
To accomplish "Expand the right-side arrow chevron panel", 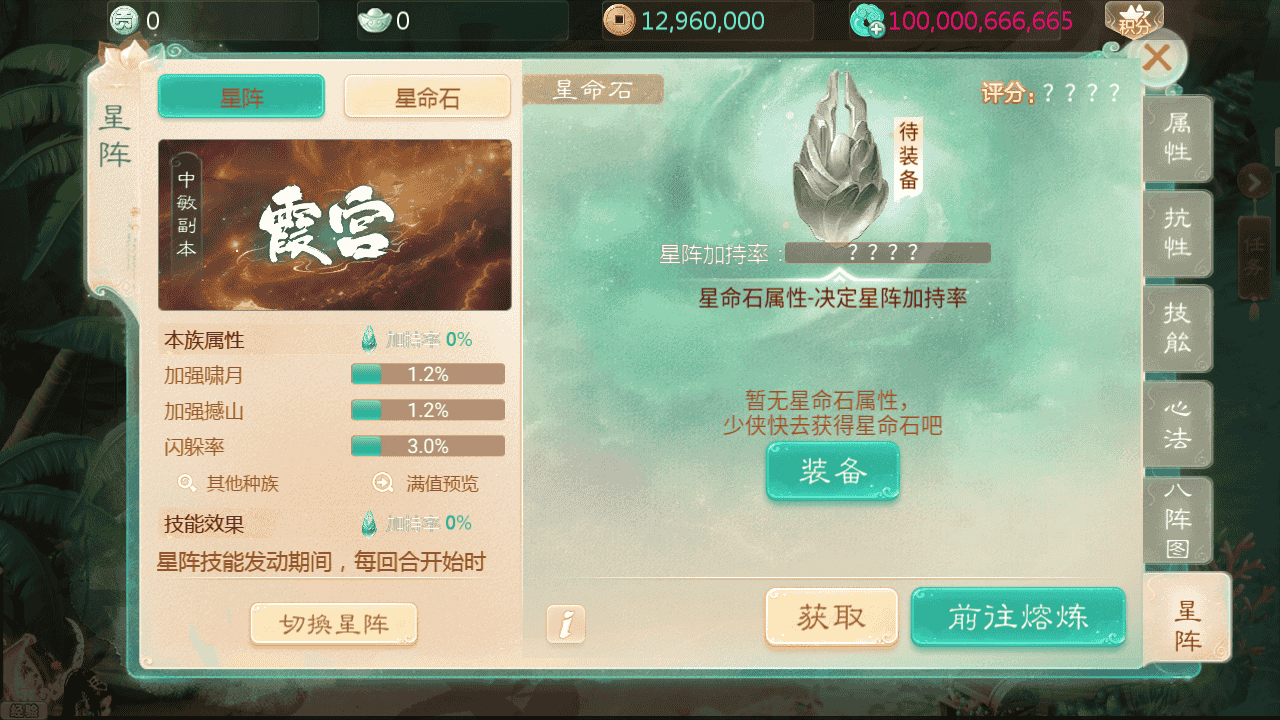I will coord(1254,182).
